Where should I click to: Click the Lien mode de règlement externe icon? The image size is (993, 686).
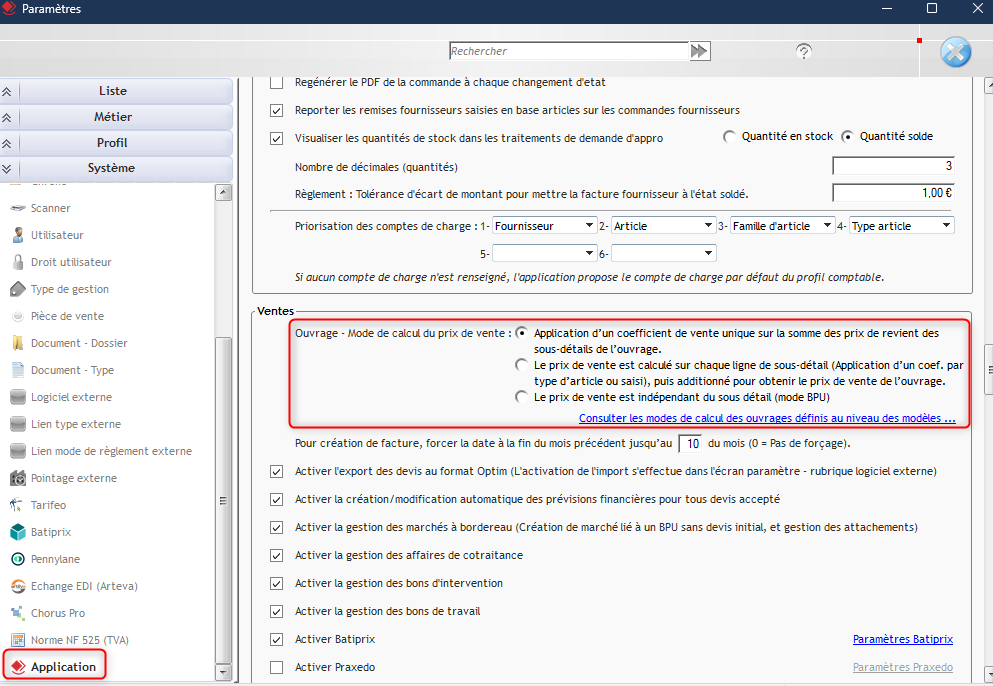(x=18, y=451)
